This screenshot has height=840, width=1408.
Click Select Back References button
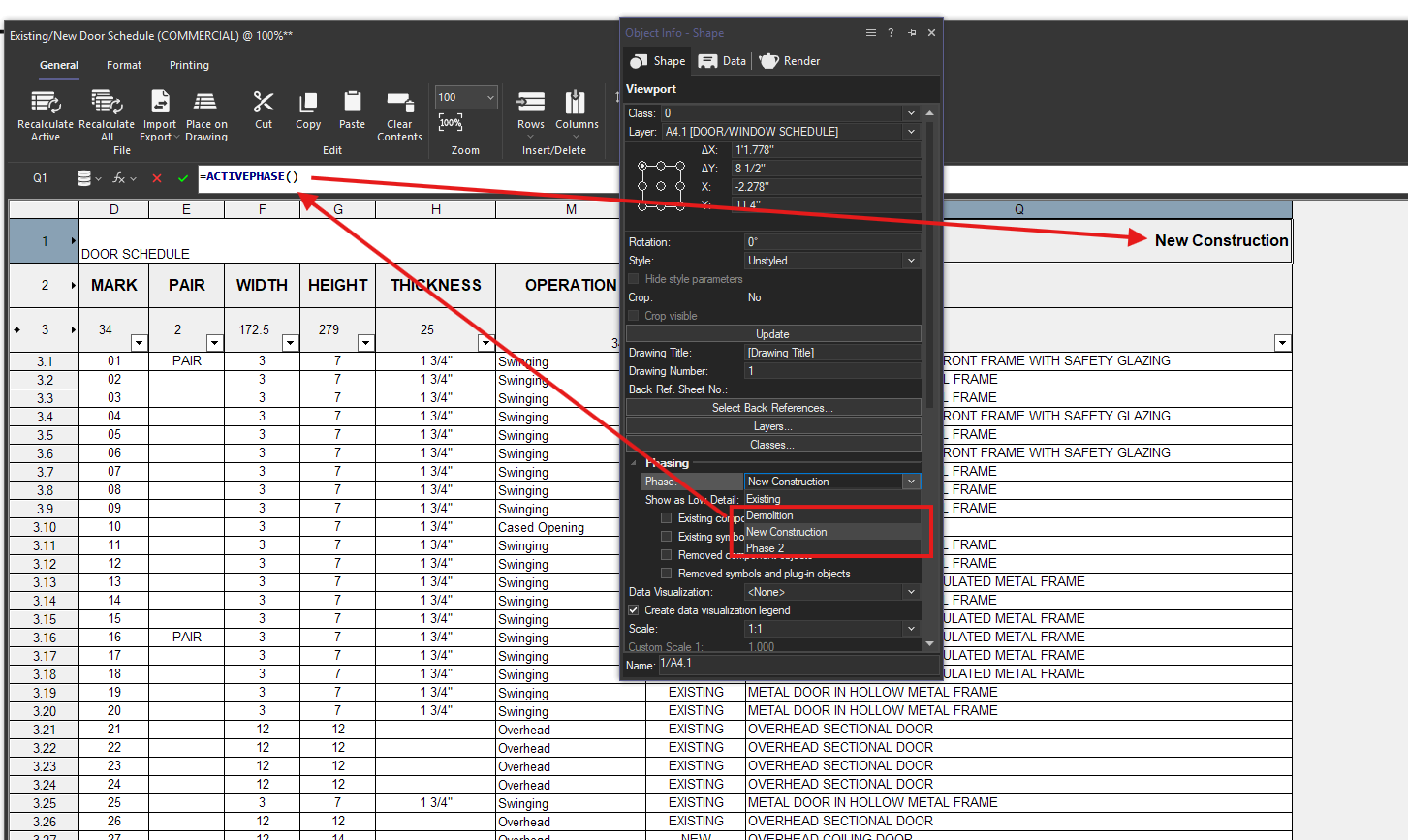(772, 408)
